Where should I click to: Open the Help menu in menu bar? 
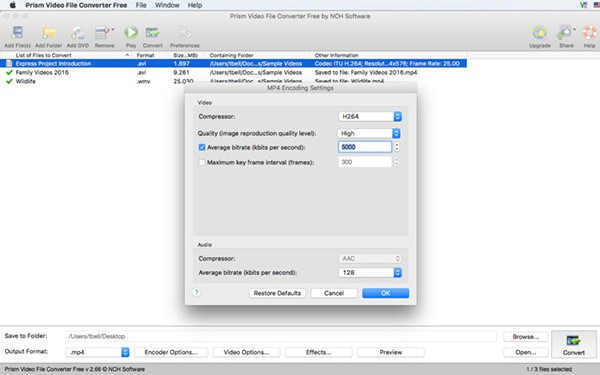195,5
